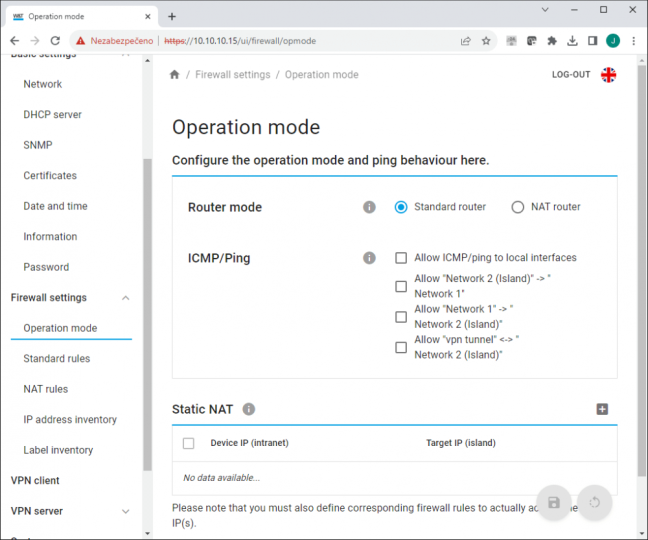Collapse the Firewall settings section
The image size is (648, 540).
tap(126, 298)
